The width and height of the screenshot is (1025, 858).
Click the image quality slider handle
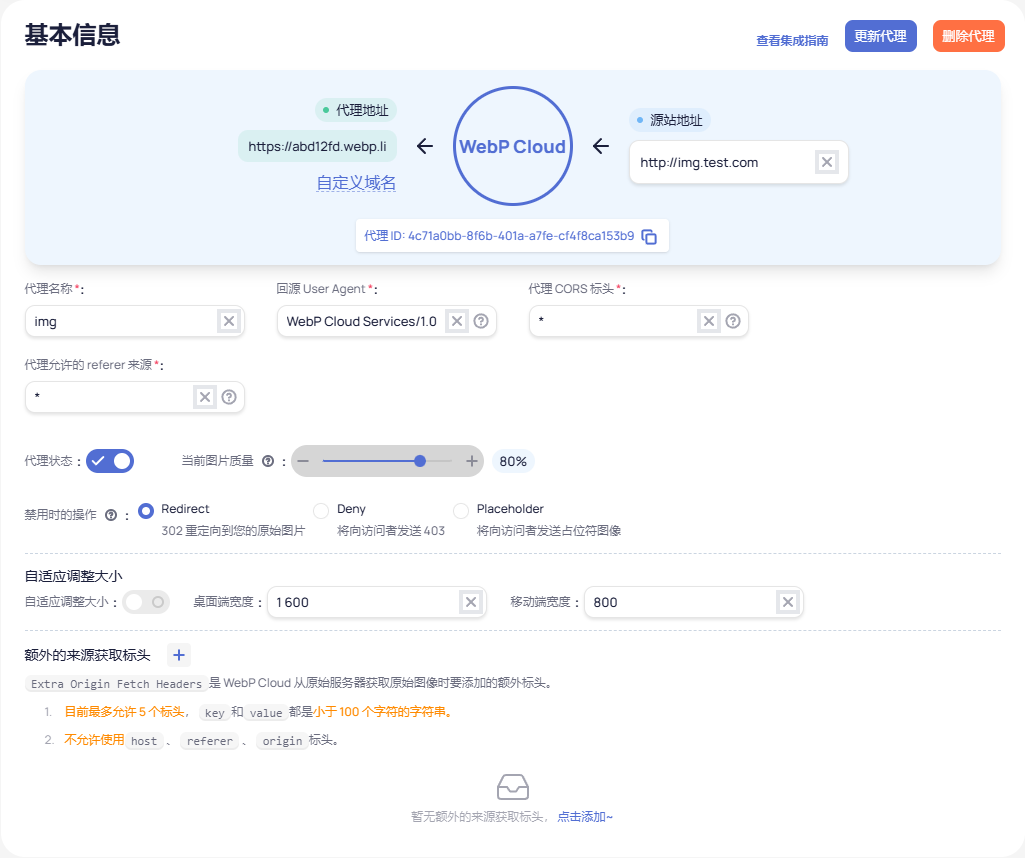420,461
